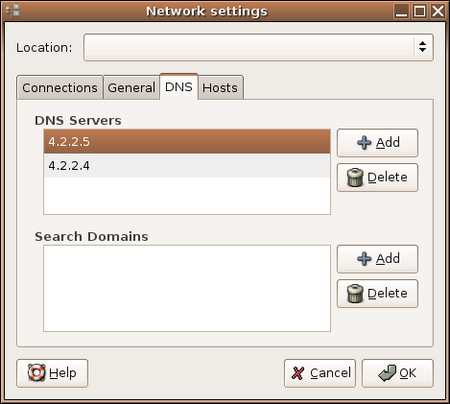Click the trash can icon for Search Domains
This screenshot has width=450, height=404.
[355, 293]
